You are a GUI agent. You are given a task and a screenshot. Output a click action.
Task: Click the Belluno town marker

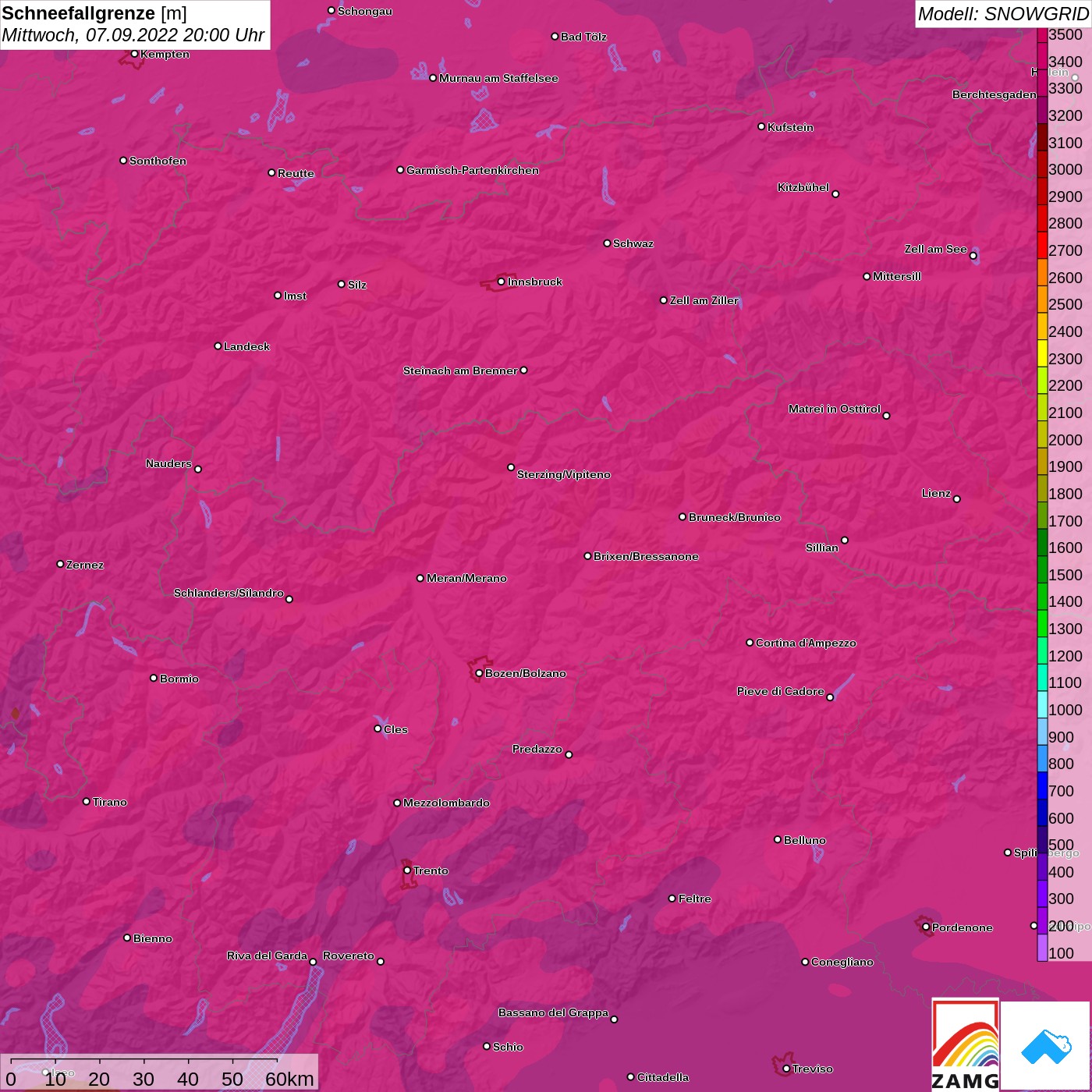(x=777, y=839)
